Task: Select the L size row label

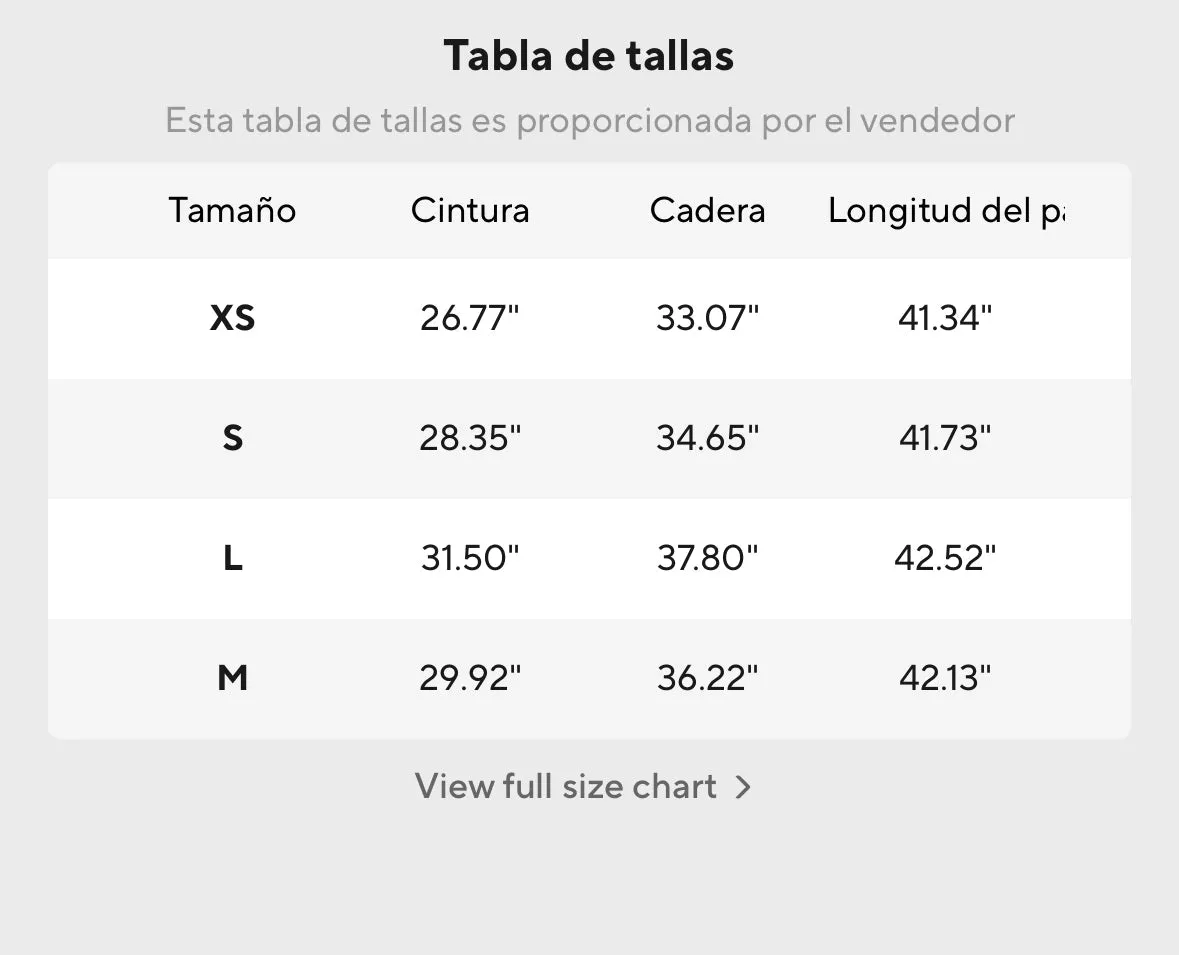Action: (232, 558)
